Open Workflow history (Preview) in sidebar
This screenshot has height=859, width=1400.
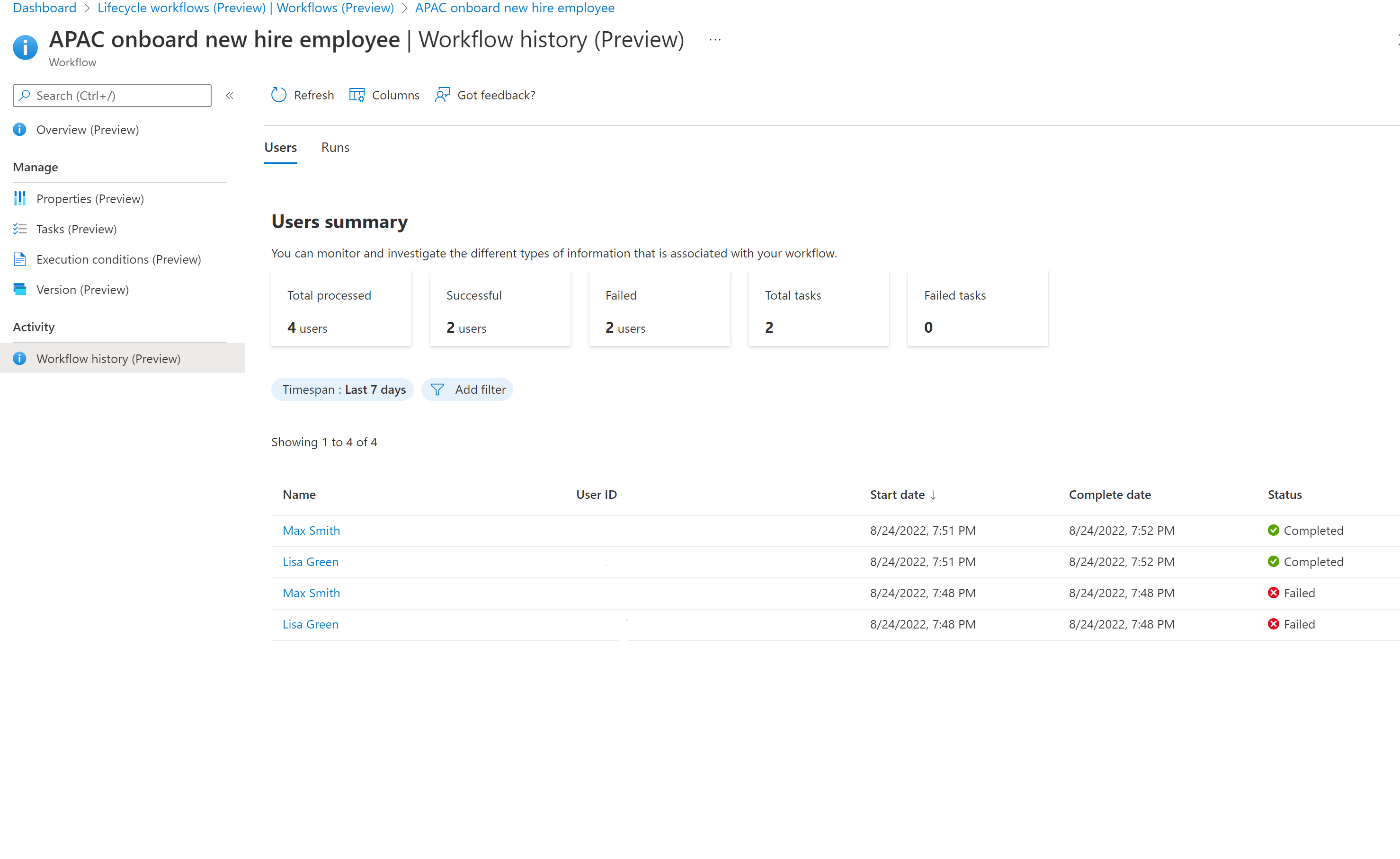click(108, 357)
